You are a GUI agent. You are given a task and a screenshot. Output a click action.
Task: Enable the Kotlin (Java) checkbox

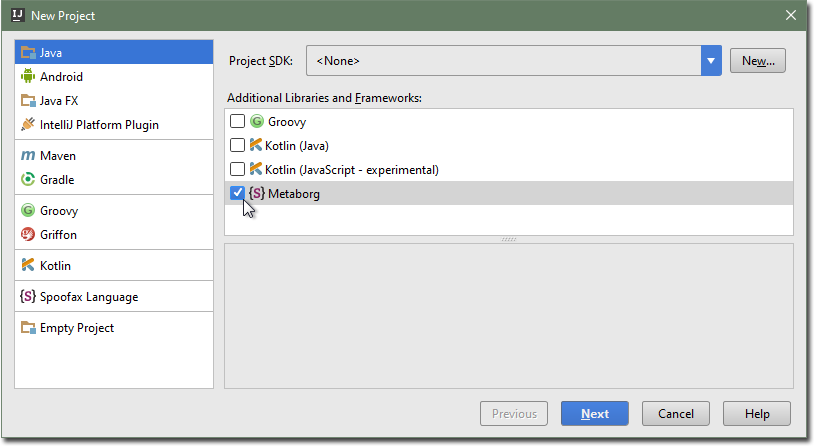[237, 145]
